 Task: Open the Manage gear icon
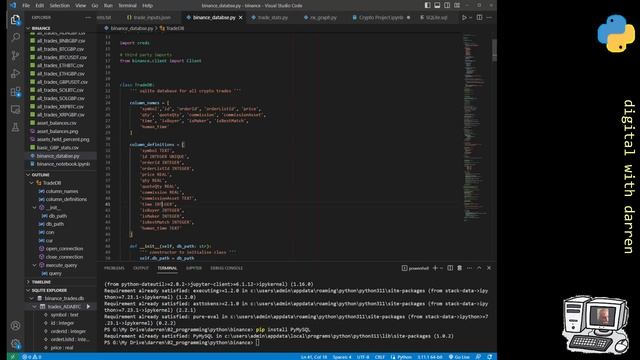click(x=15, y=344)
